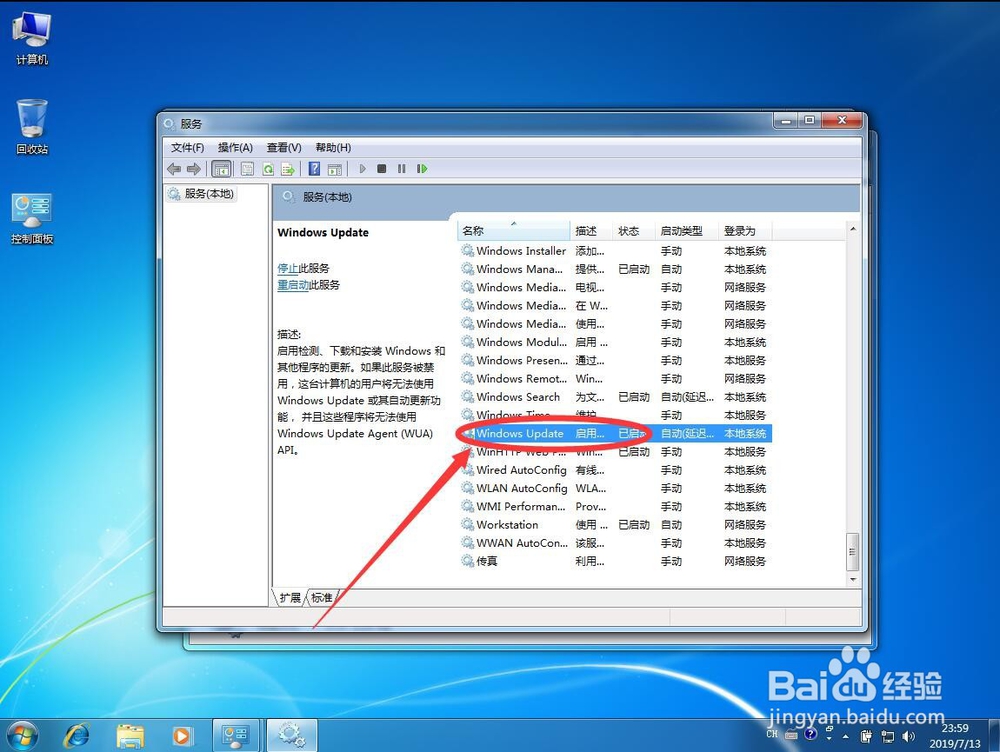1000x752 pixels.
Task: Select the WWAN AutoCon... service row
Action: [x=615, y=543]
